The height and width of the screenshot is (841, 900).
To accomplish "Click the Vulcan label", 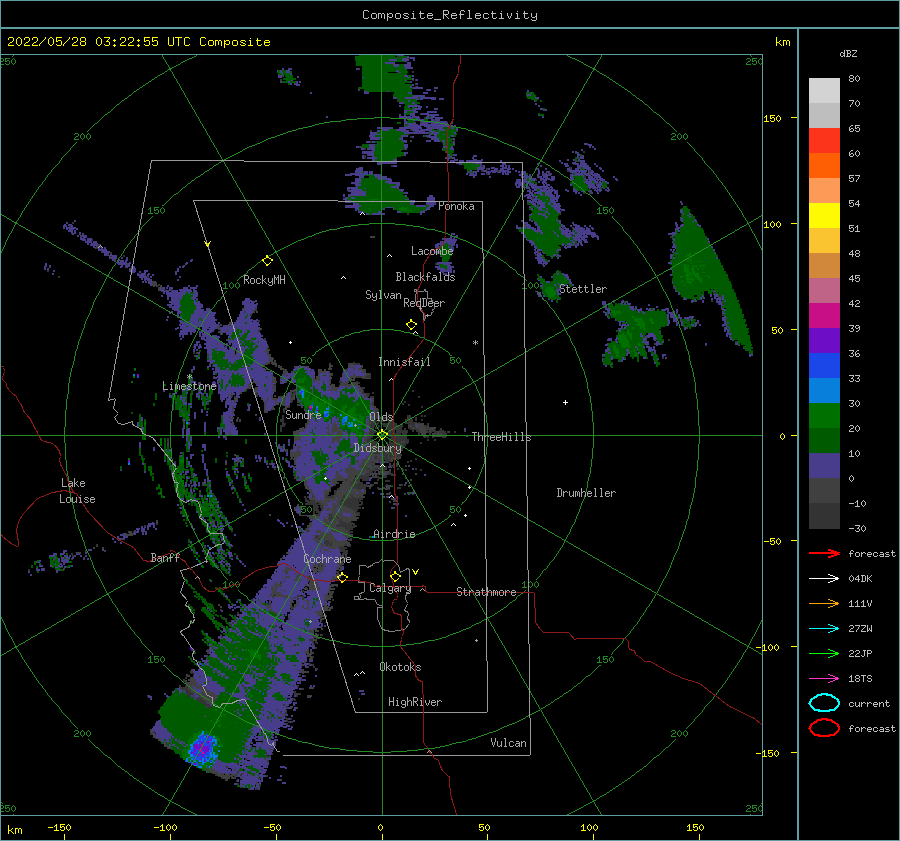I will tap(509, 743).
